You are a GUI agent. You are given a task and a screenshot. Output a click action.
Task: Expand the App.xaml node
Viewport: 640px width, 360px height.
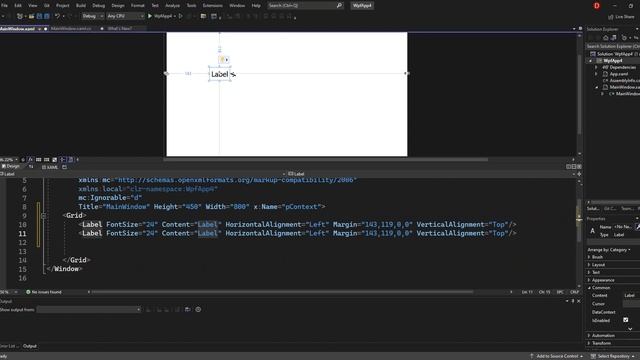tap(596, 74)
